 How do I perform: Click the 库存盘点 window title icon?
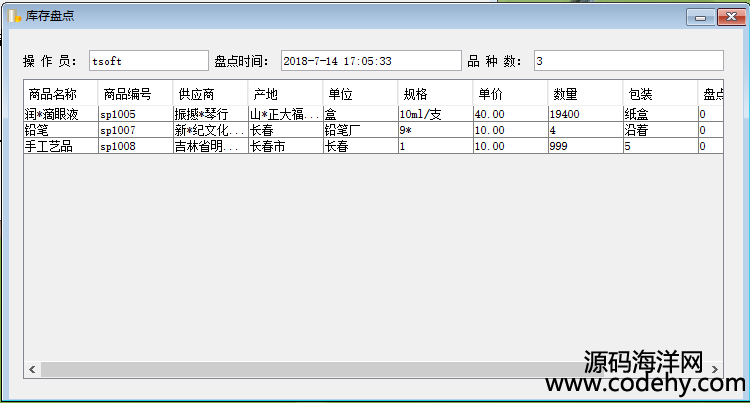[x=14, y=16]
